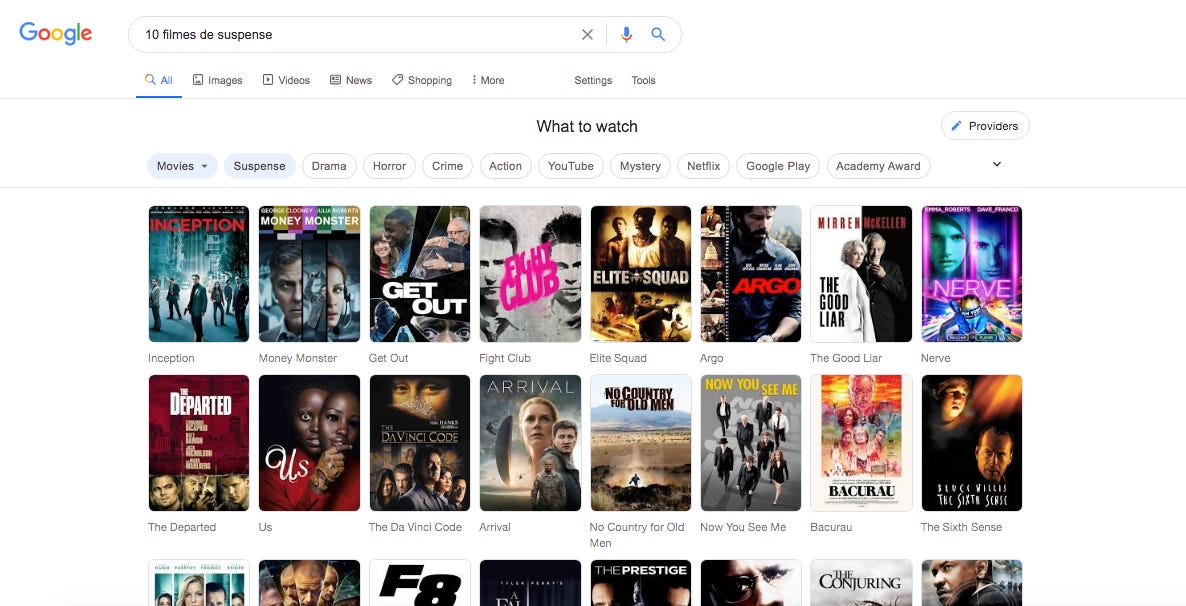The image size is (1186, 606).
Task: Click the 'Fight Club' title text
Action: [x=505, y=358]
